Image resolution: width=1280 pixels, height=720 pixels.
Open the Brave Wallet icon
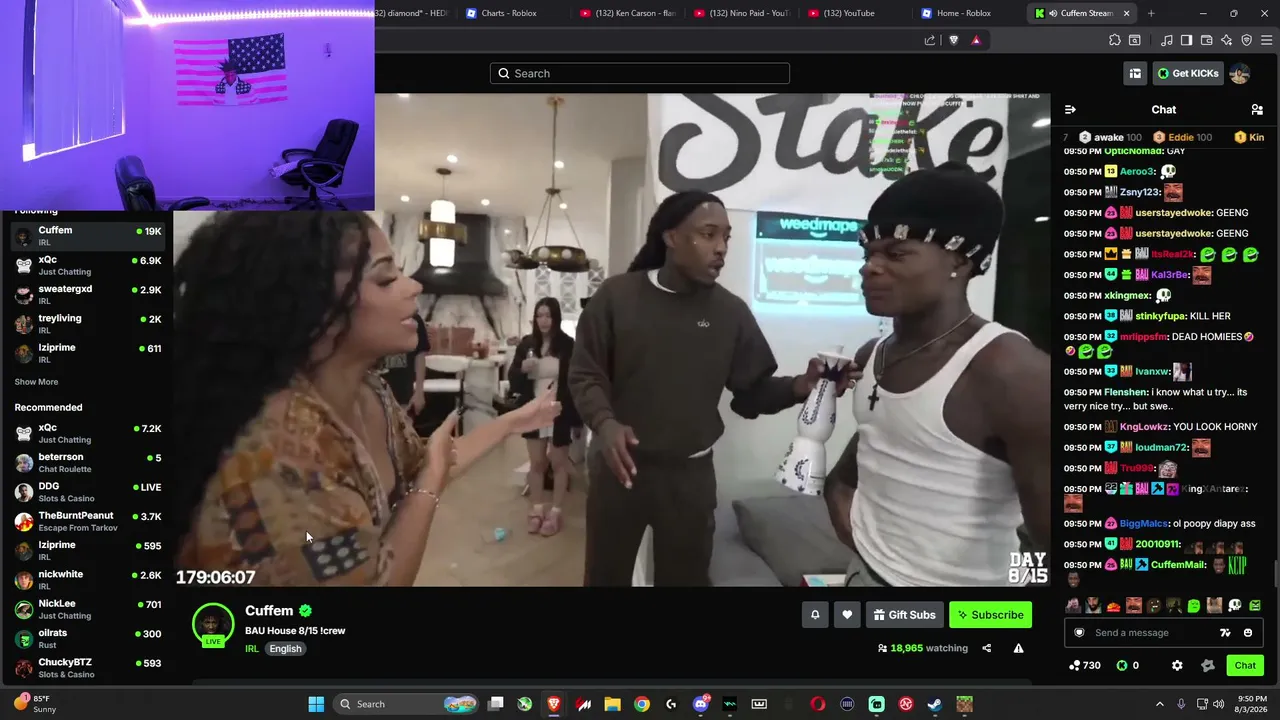(x=1206, y=40)
